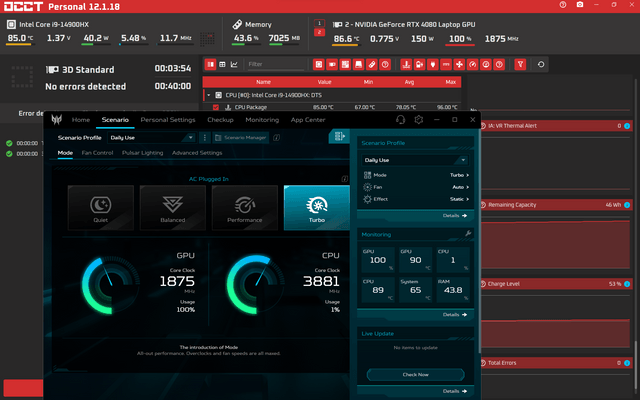Click the Check Now button
This screenshot has width=640, height=400.
pyautogui.click(x=416, y=374)
